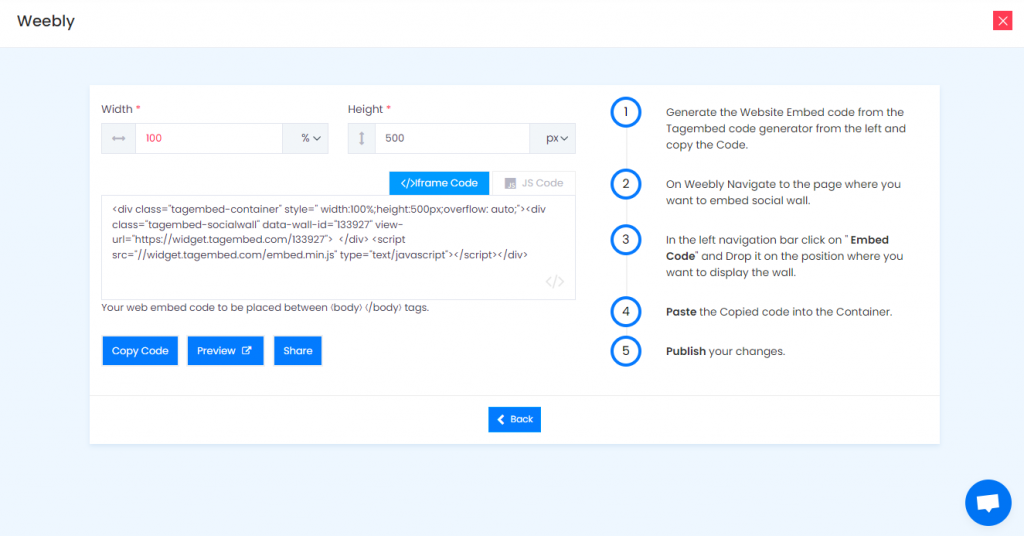The image size is (1024, 536).
Task: Click the 'Embed Code' bold text in instructions
Action: [x=777, y=248]
